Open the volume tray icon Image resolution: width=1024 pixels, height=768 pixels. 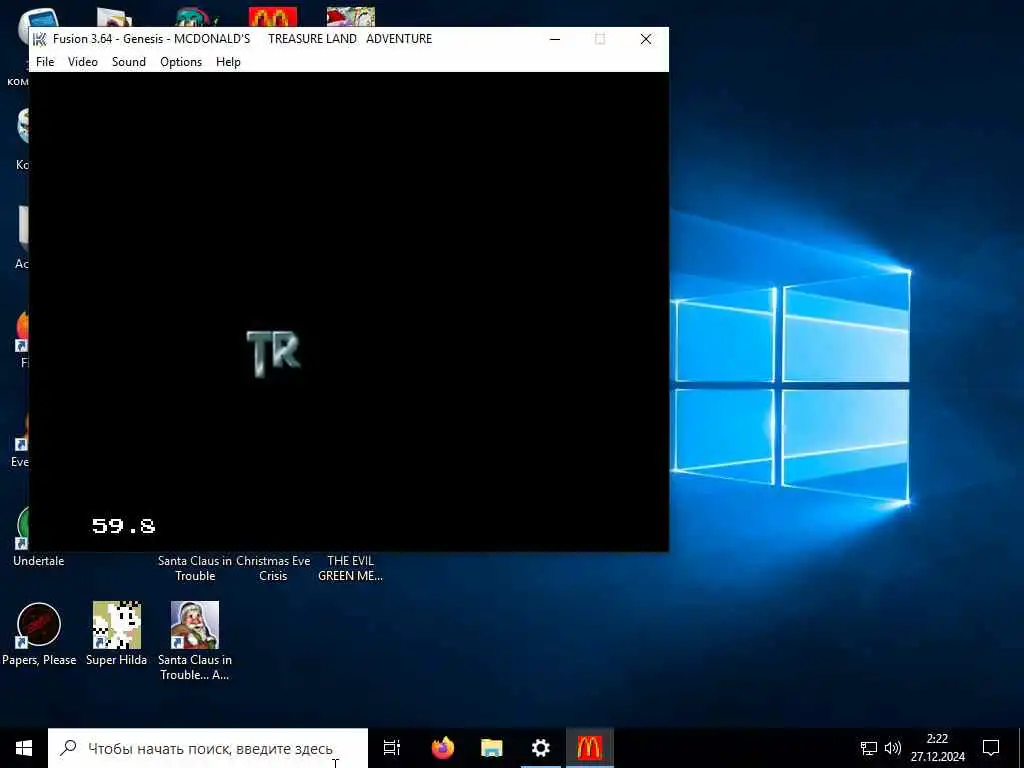[x=892, y=748]
